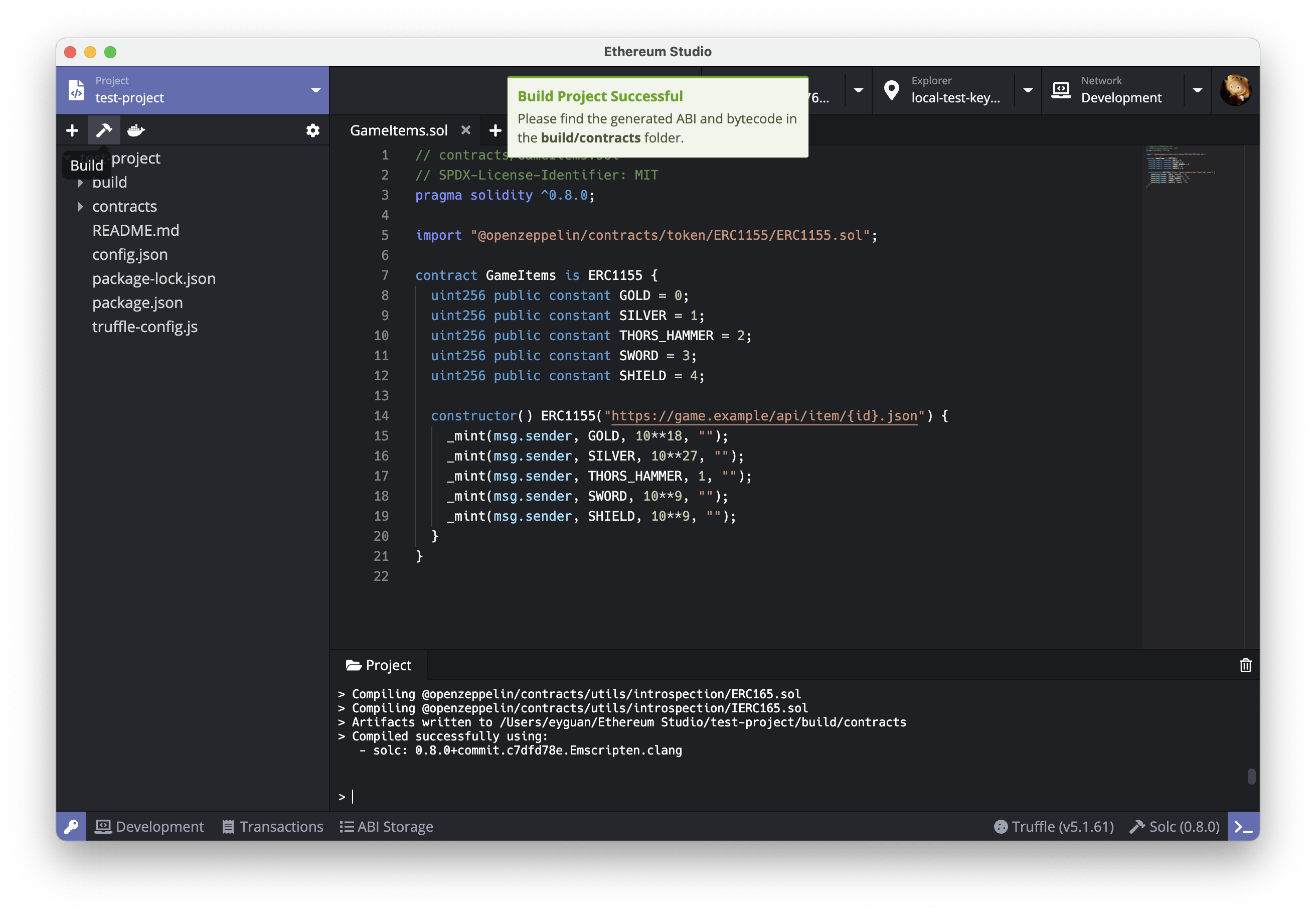Click the hammer Build icon in sidebar toolbar
This screenshot has width=1316, height=915.
(104, 131)
